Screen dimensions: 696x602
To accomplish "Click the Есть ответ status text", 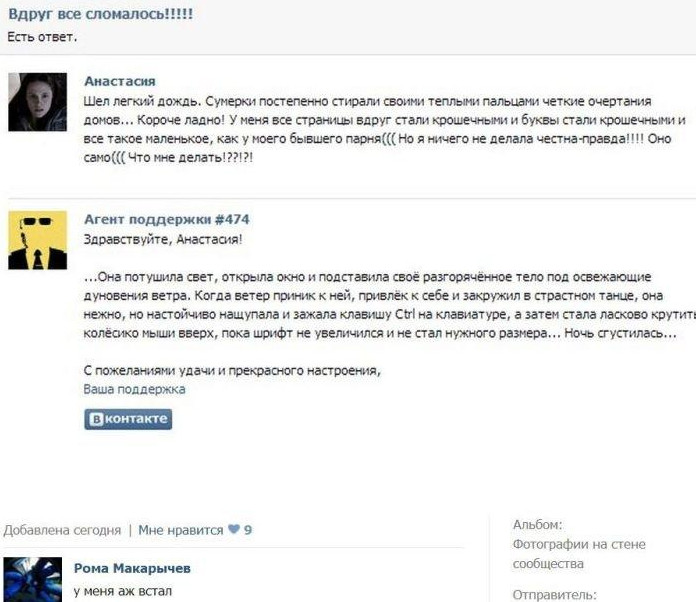I will point(42,37).
